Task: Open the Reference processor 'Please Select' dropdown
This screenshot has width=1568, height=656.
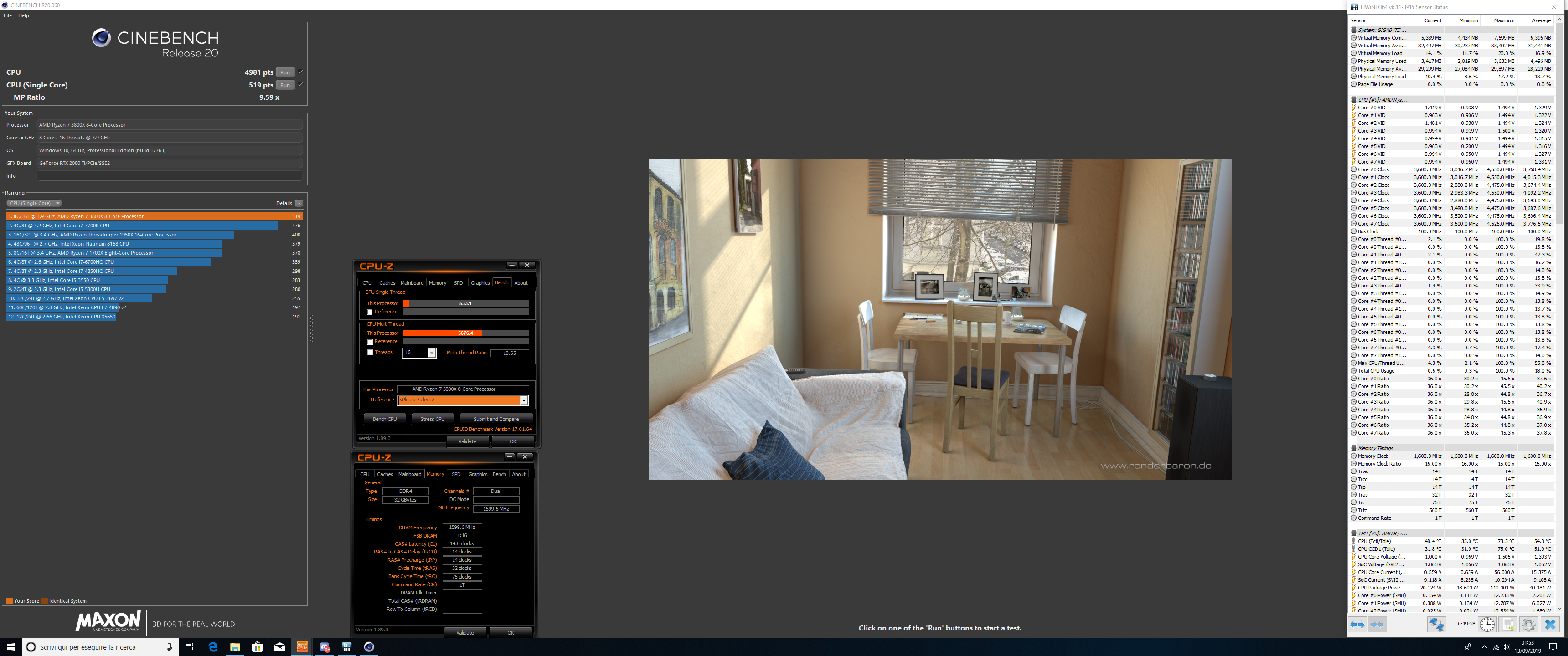Action: [523, 400]
